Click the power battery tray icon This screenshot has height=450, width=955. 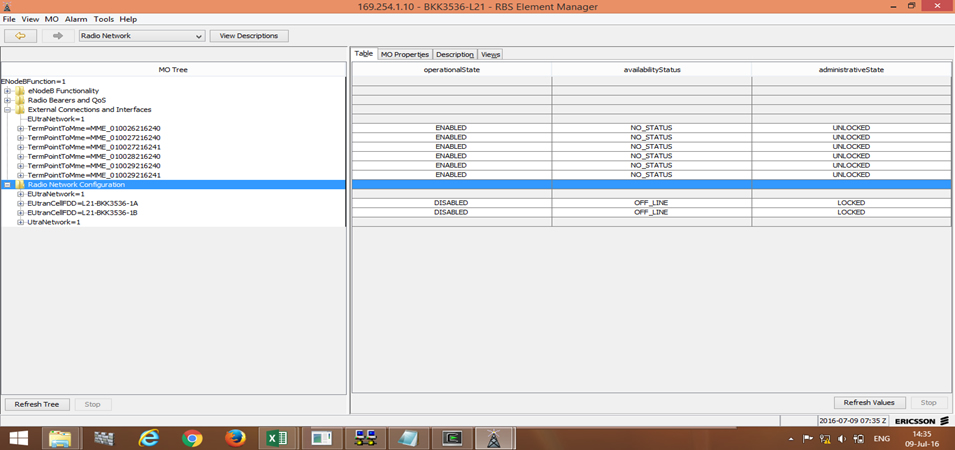[859, 438]
